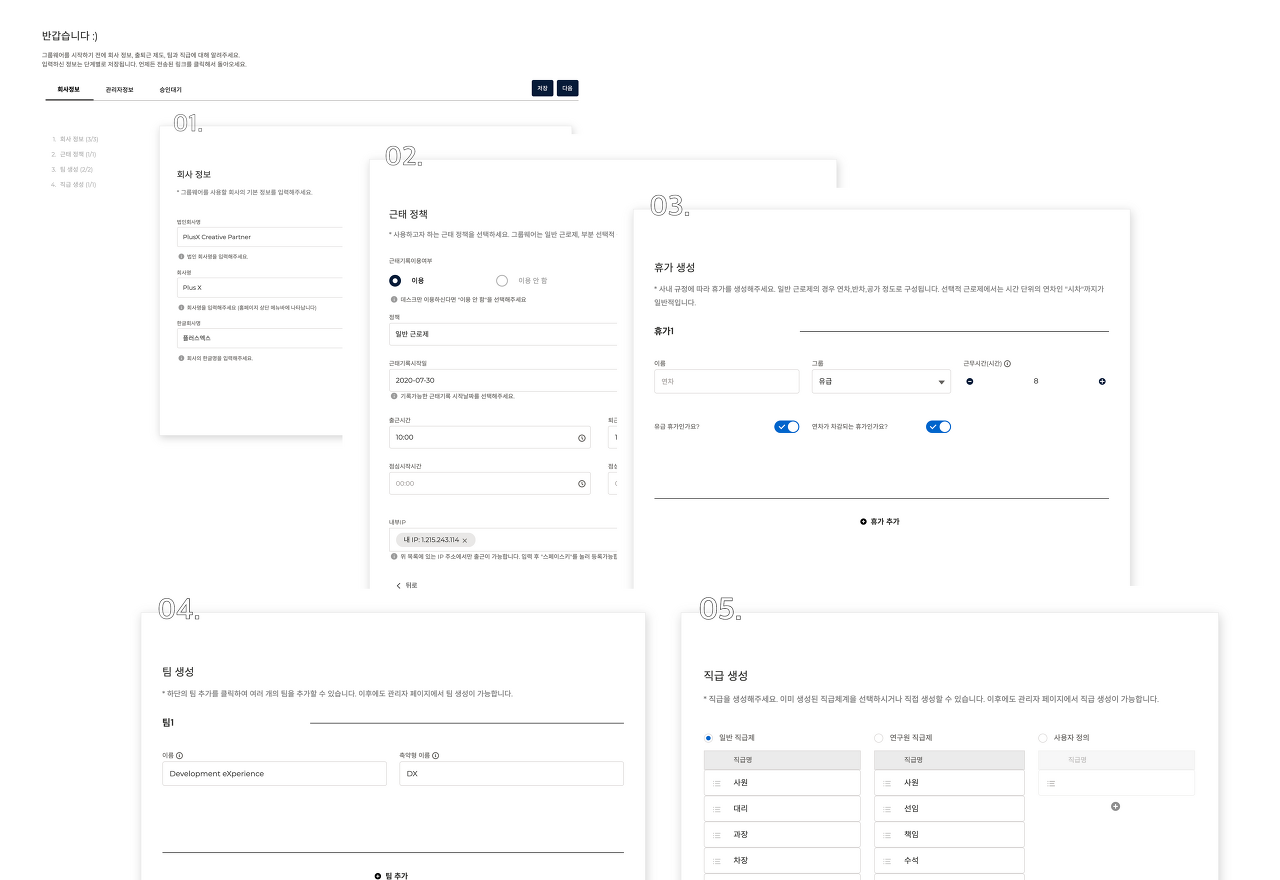Switch to the 승인대기 tab
Viewport: 1280px width, 880px height.
(170, 90)
